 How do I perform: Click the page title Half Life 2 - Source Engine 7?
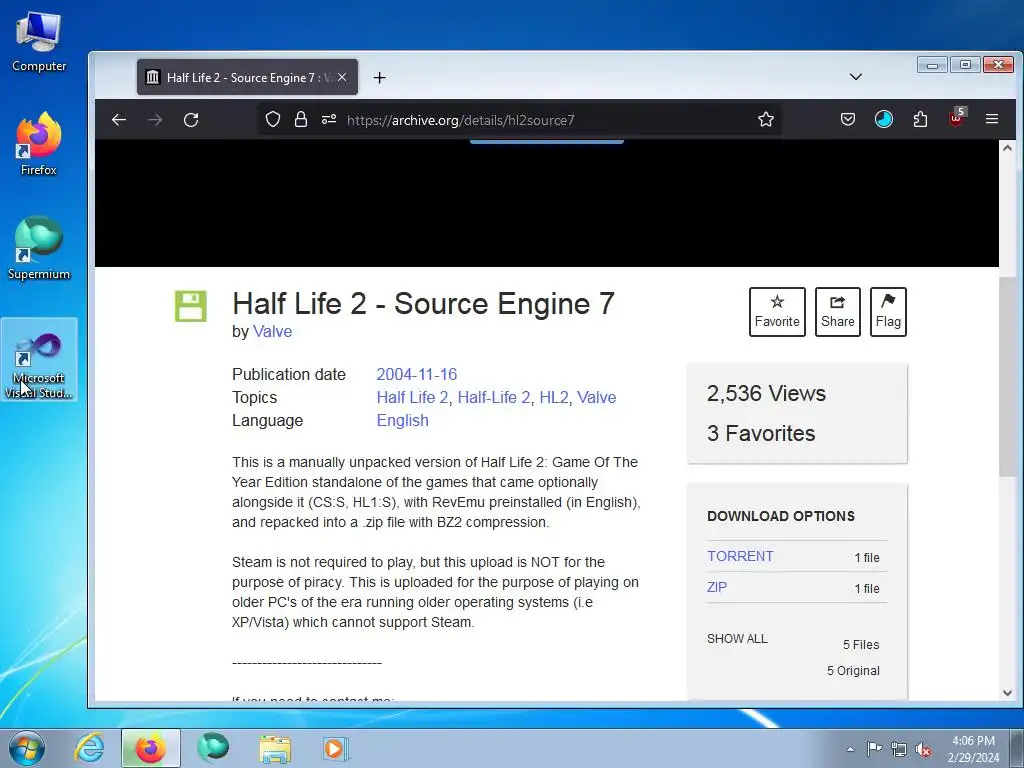point(423,304)
